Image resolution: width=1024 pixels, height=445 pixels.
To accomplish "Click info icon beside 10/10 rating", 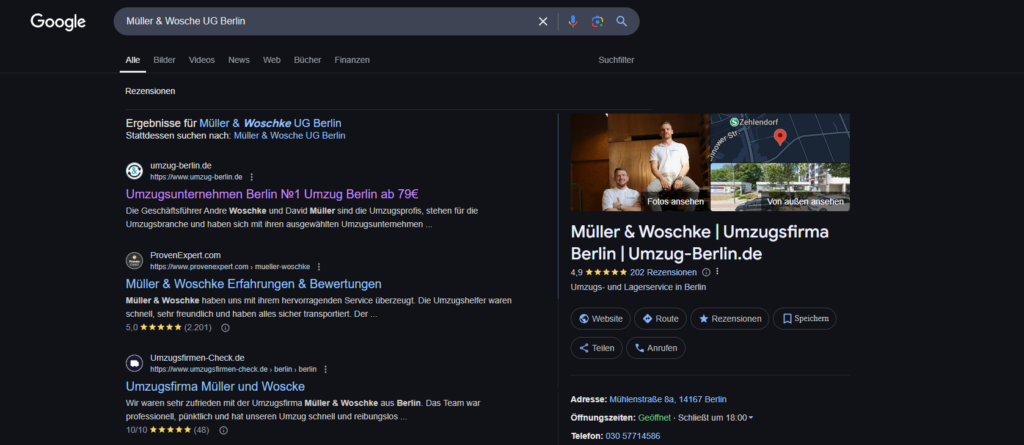I will pyautogui.click(x=223, y=430).
